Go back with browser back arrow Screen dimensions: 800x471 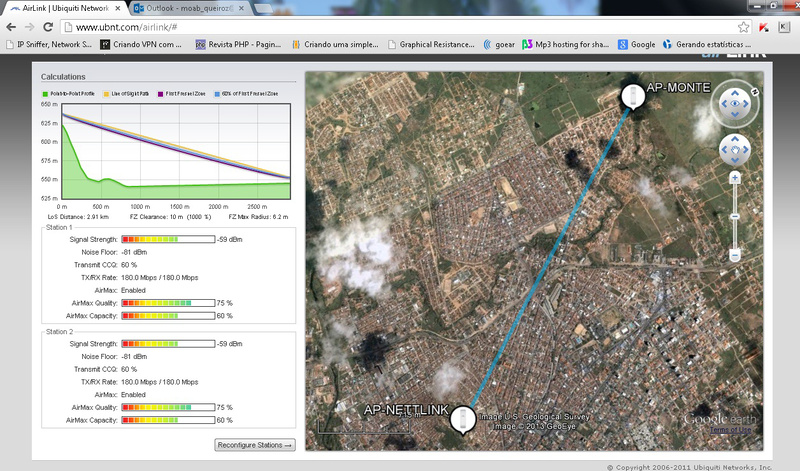point(11,27)
